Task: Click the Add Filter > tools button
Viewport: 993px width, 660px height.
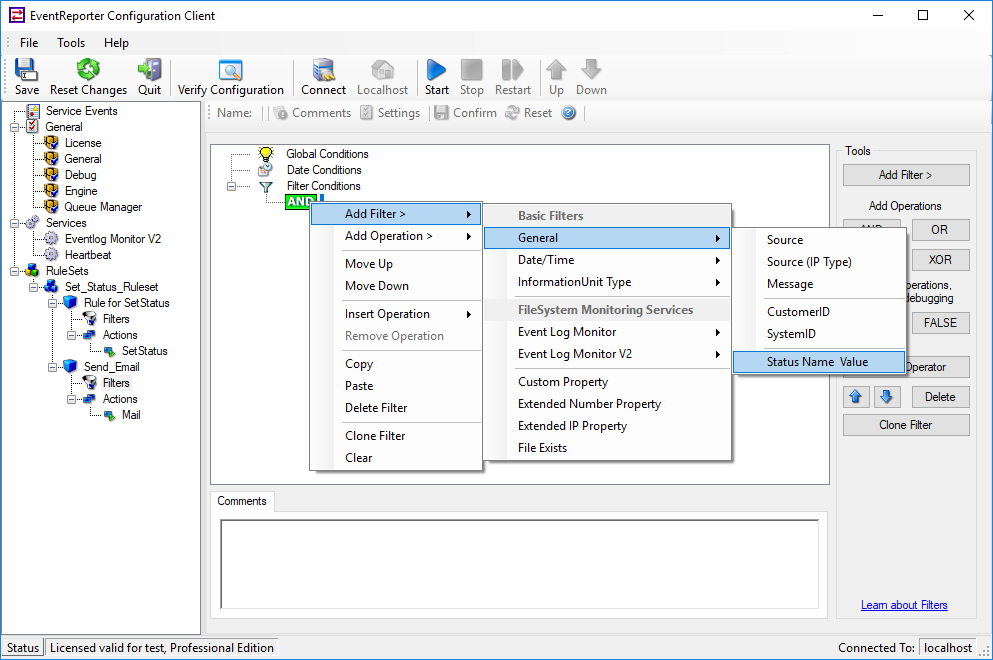Action: coord(906,175)
